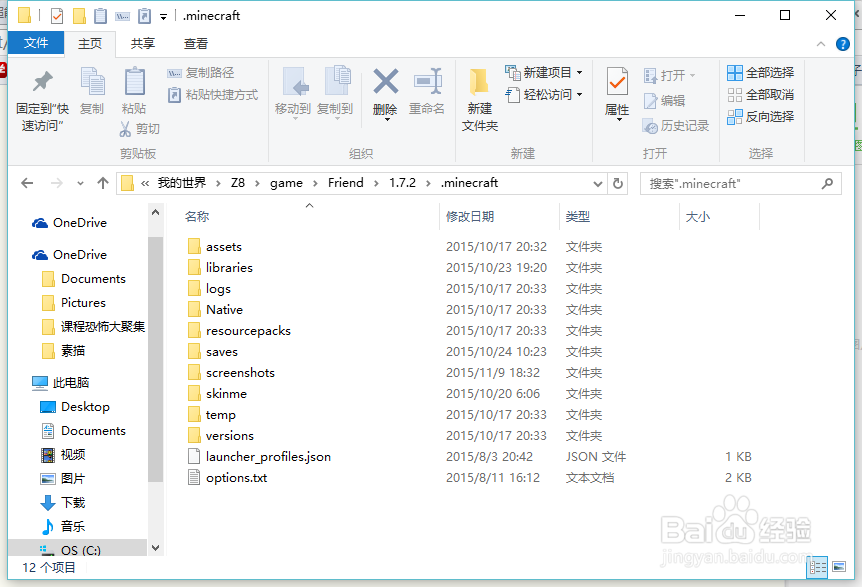The width and height of the screenshot is (862, 587).
Task: Select This PC (此电脑) in the sidebar
Action: tap(71, 383)
